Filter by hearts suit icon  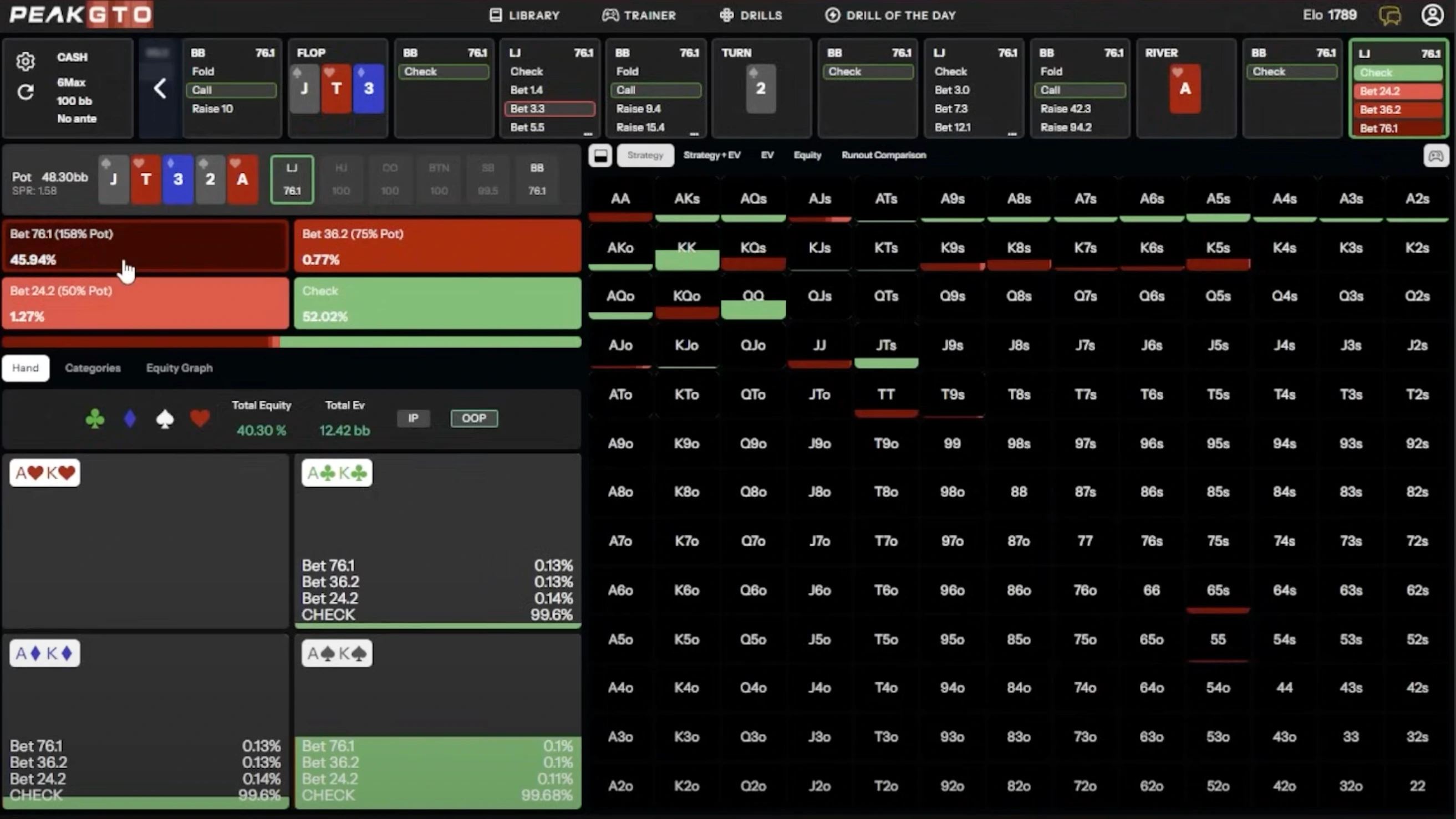tap(200, 418)
